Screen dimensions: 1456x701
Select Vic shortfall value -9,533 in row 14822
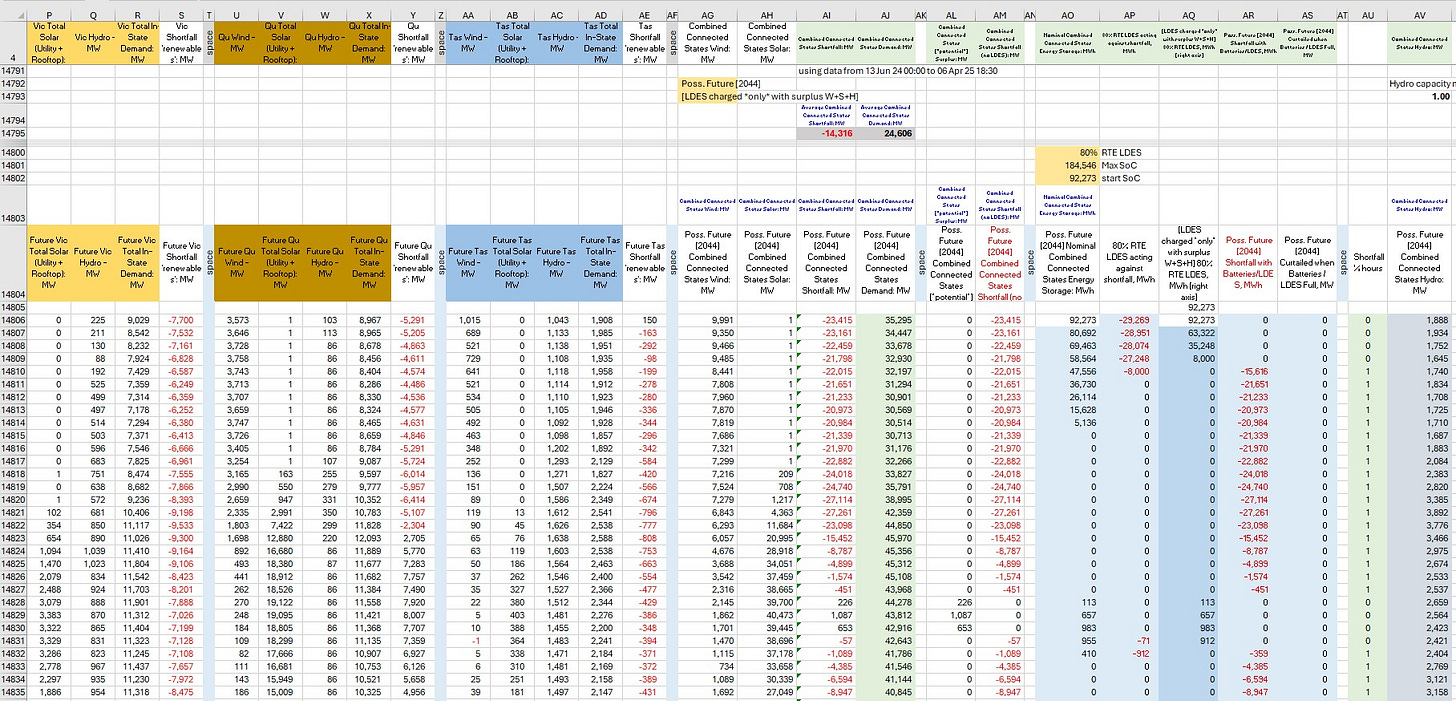tap(180, 524)
